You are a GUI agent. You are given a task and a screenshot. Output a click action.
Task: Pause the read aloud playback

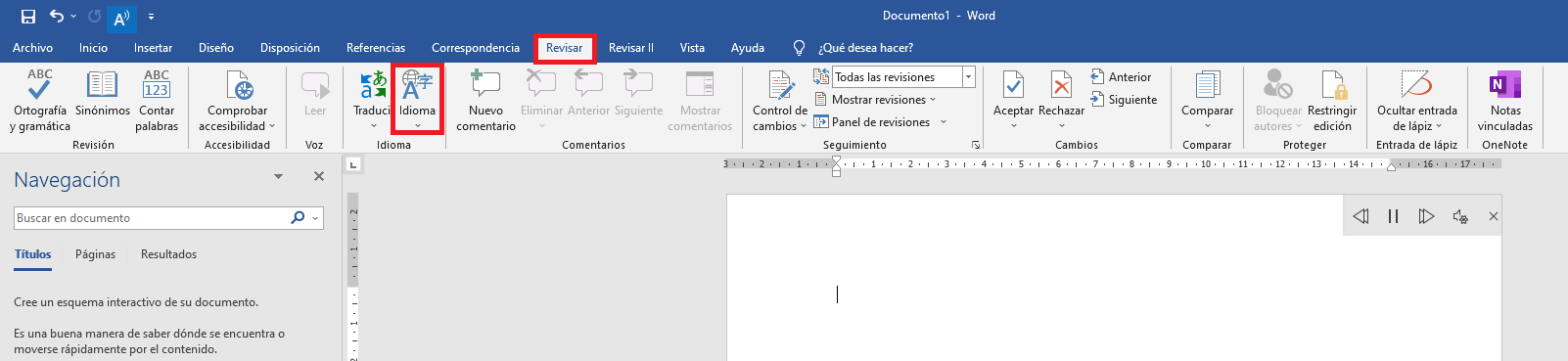click(1393, 216)
